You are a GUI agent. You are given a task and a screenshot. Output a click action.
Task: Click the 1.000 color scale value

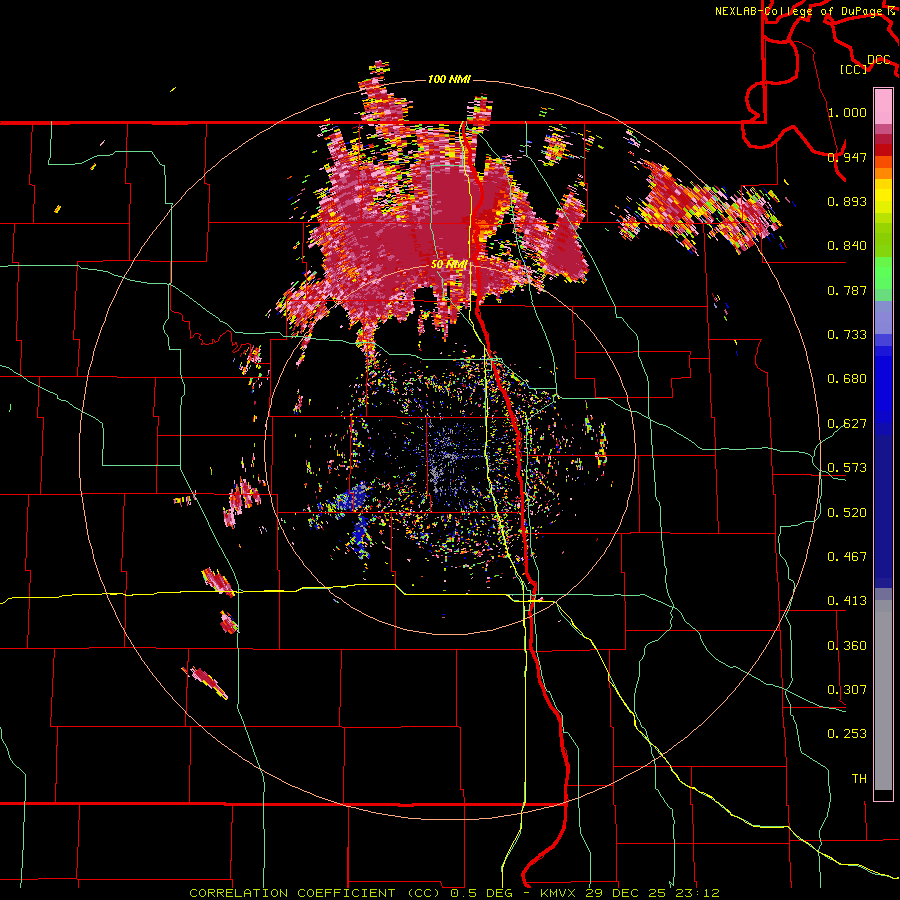(x=847, y=112)
